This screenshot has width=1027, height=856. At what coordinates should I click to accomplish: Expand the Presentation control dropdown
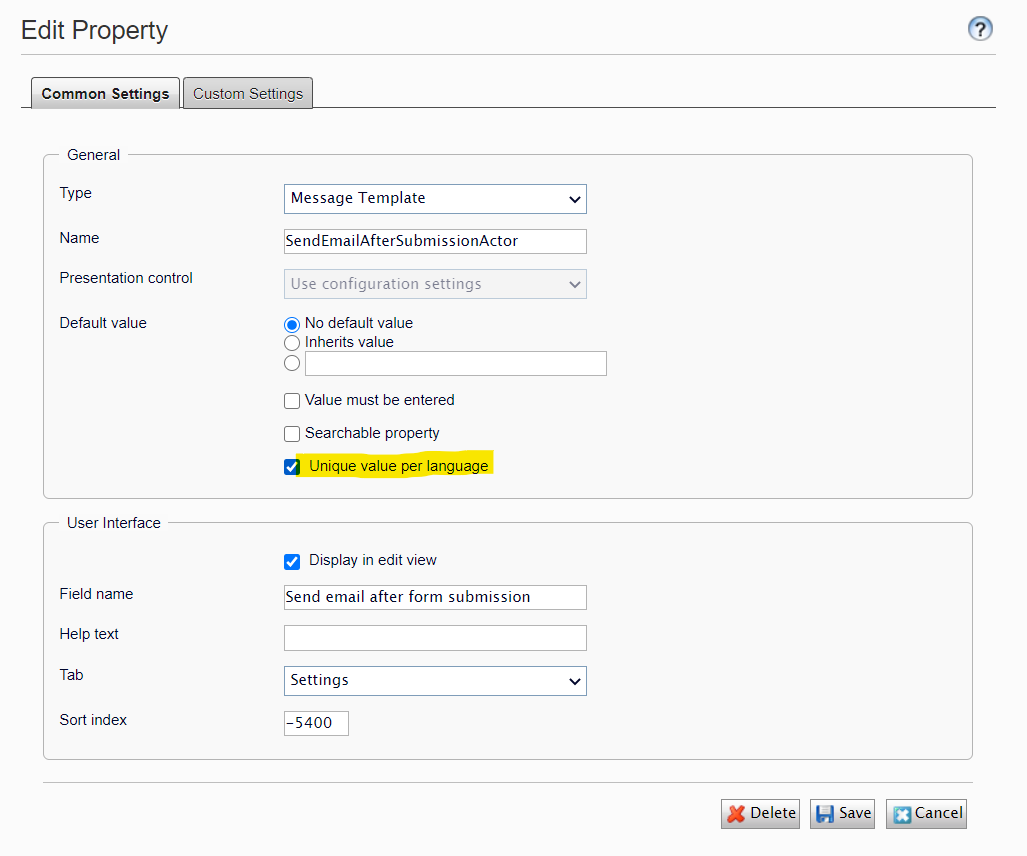[435, 284]
